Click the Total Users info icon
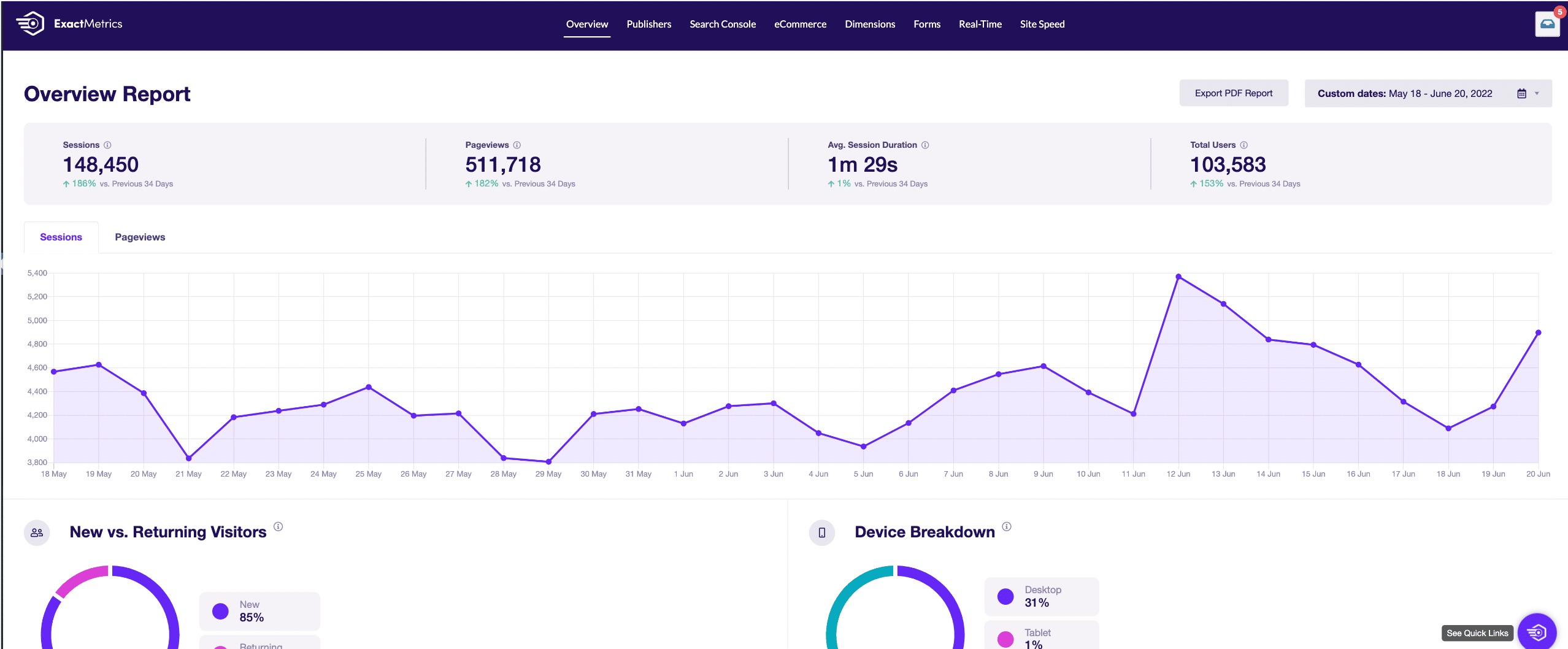 point(1243,145)
